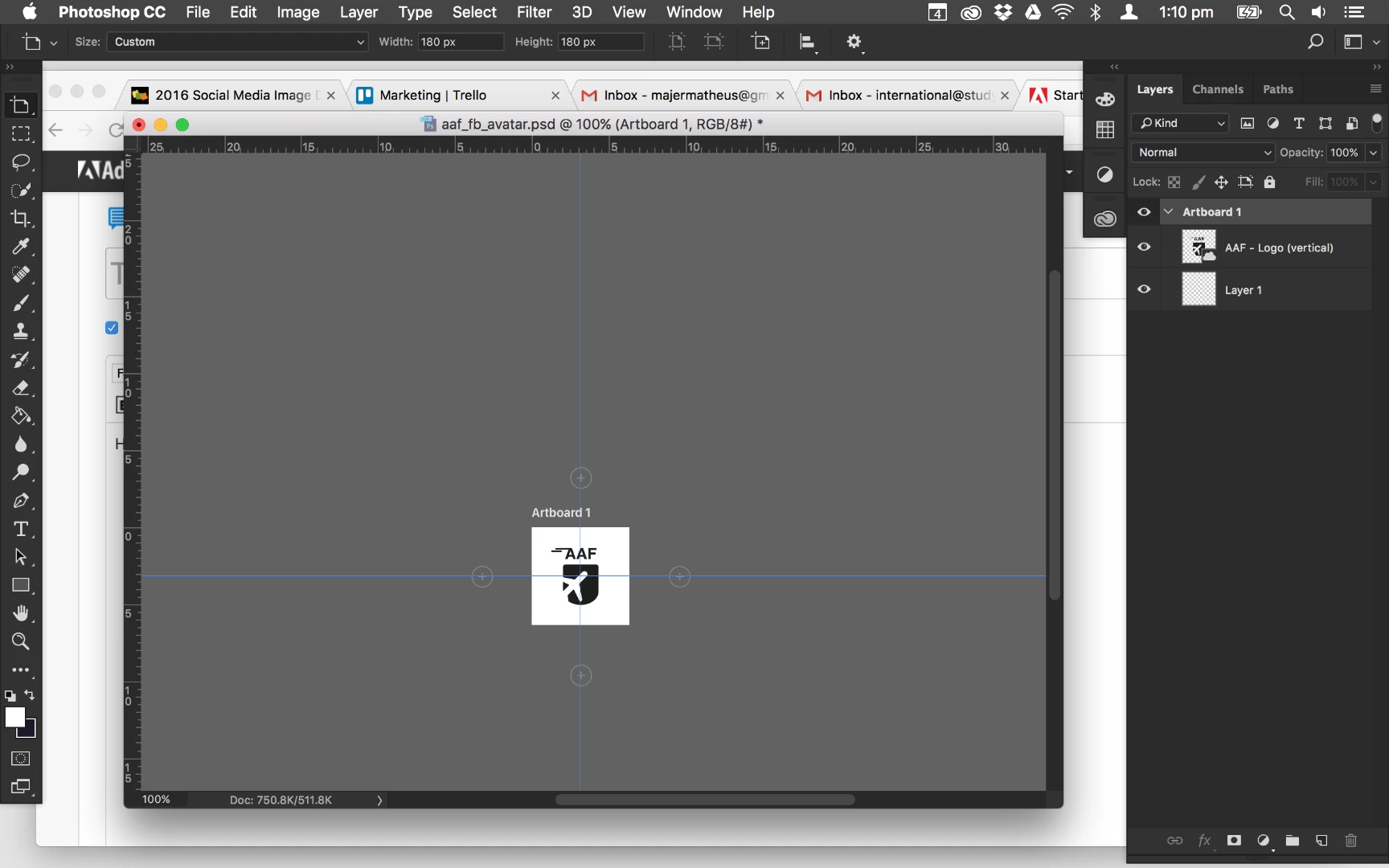Select the Dodge tool
This screenshot has width=1389, height=868.
point(21,473)
